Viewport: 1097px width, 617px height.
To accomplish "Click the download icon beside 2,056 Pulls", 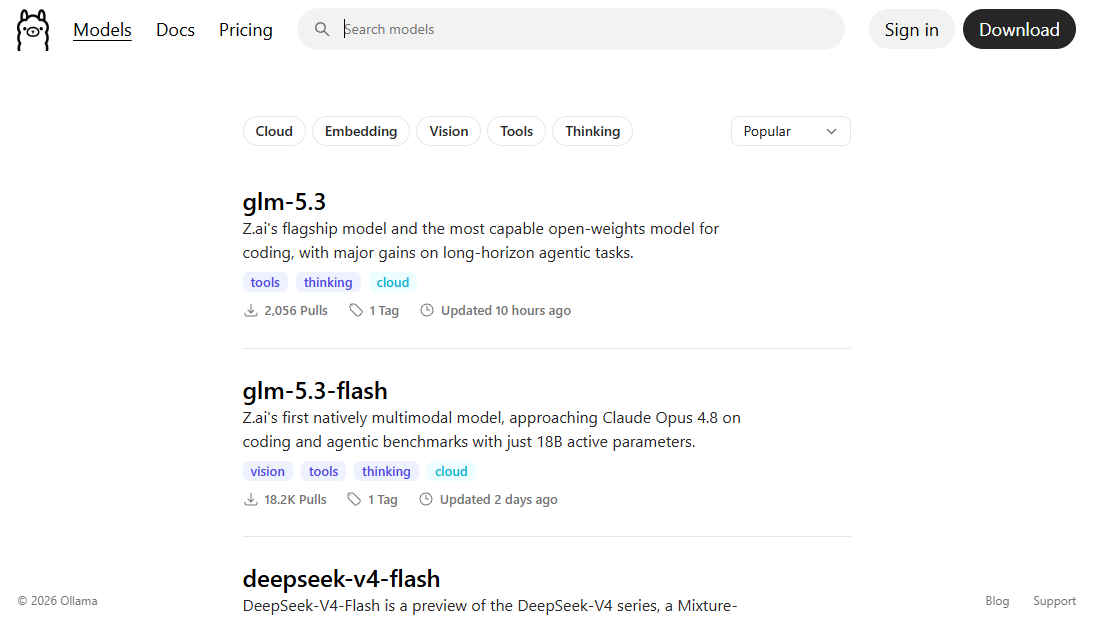I will coord(250,311).
